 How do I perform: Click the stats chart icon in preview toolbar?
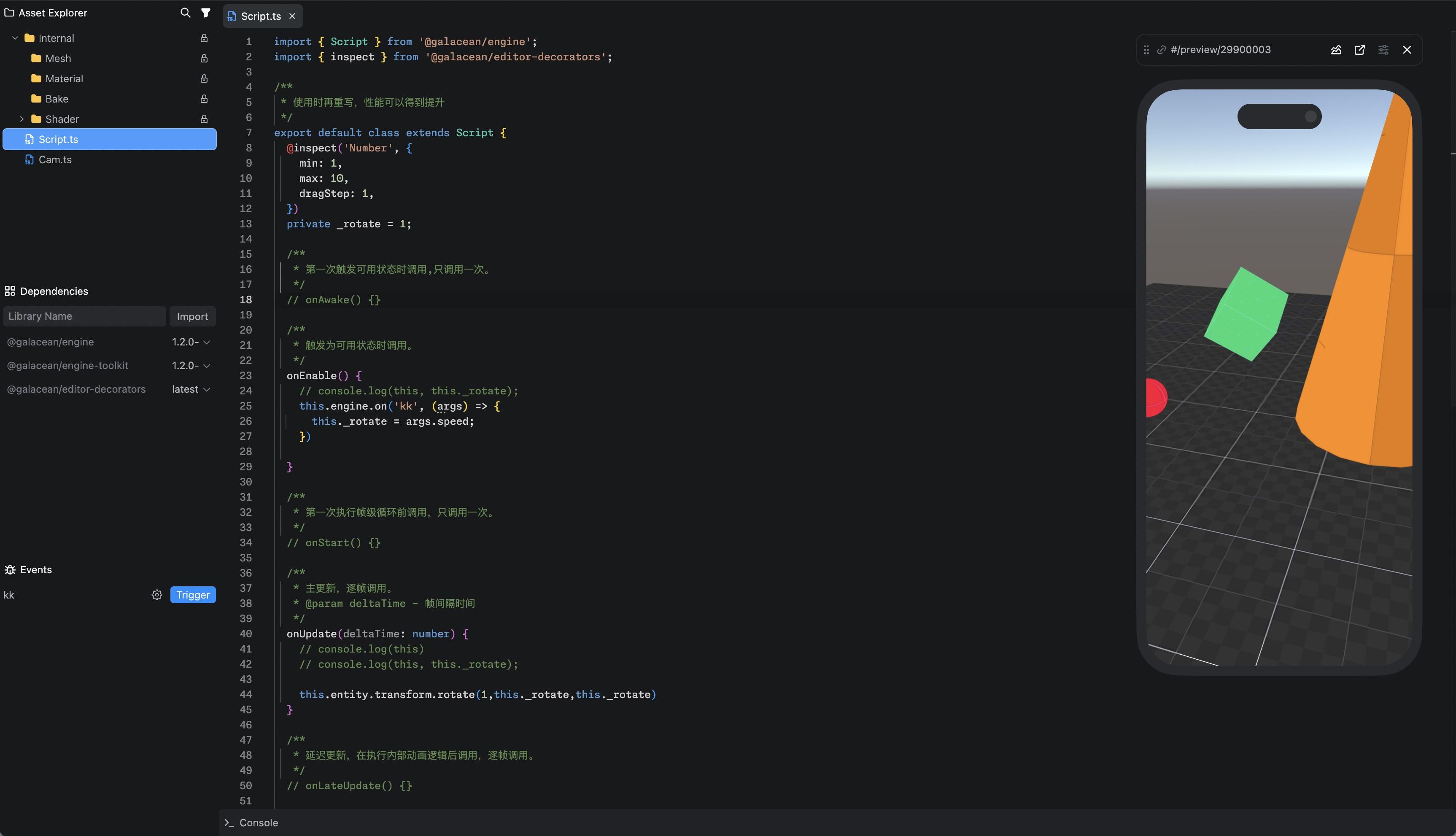(1336, 50)
